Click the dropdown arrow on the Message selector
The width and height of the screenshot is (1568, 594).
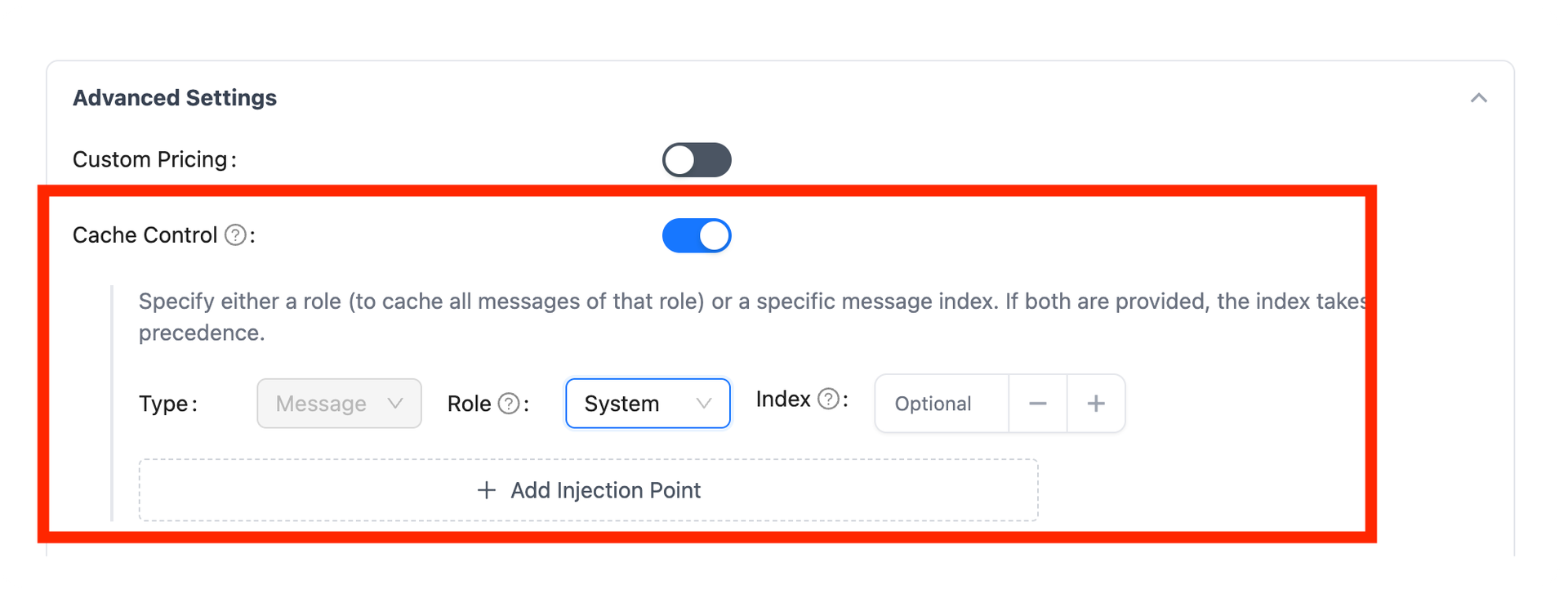397,403
